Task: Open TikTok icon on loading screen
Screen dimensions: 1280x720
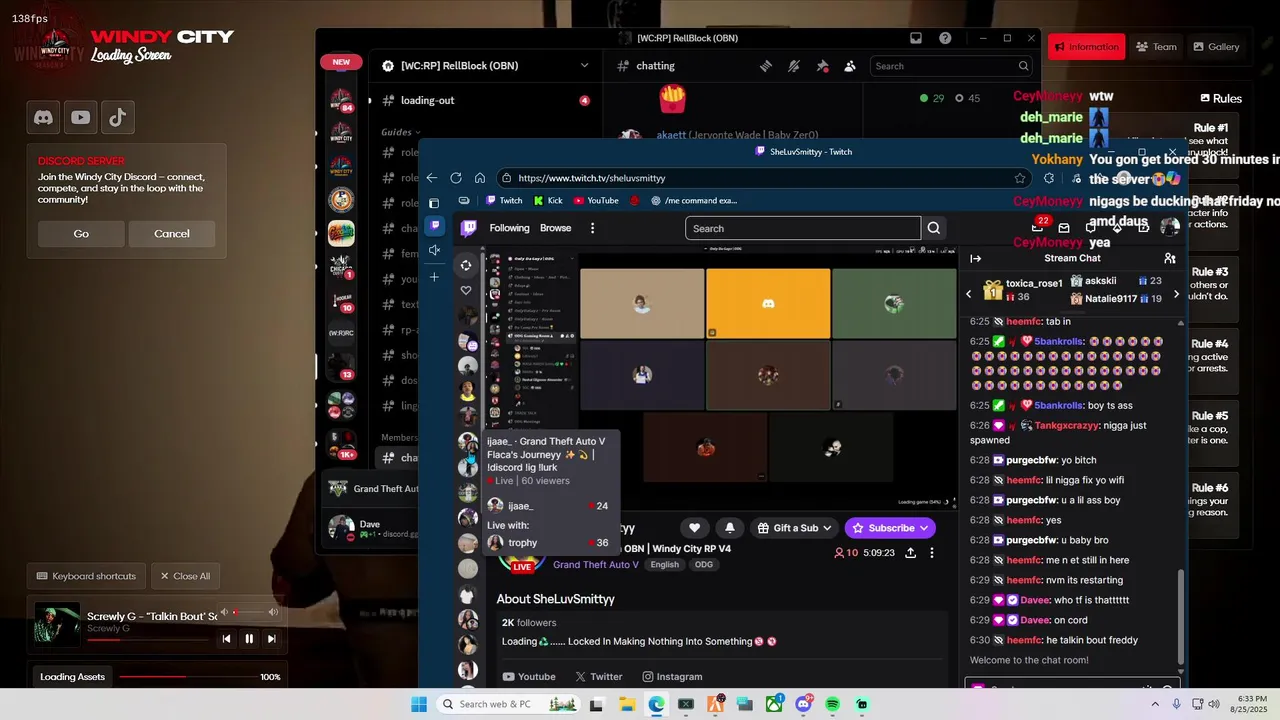Action: pyautogui.click(x=118, y=117)
